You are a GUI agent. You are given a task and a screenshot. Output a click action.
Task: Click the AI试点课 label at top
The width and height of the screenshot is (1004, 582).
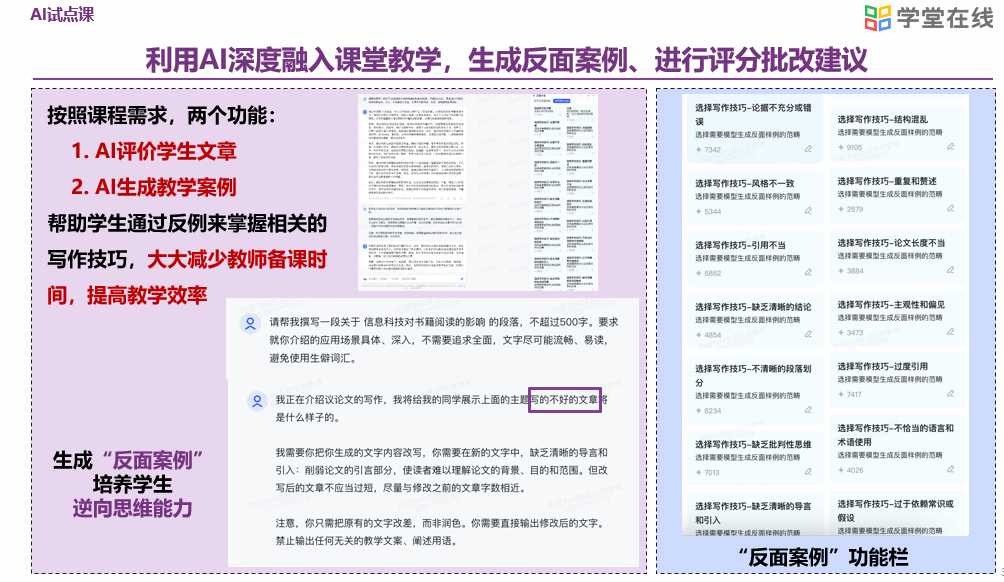[63, 14]
